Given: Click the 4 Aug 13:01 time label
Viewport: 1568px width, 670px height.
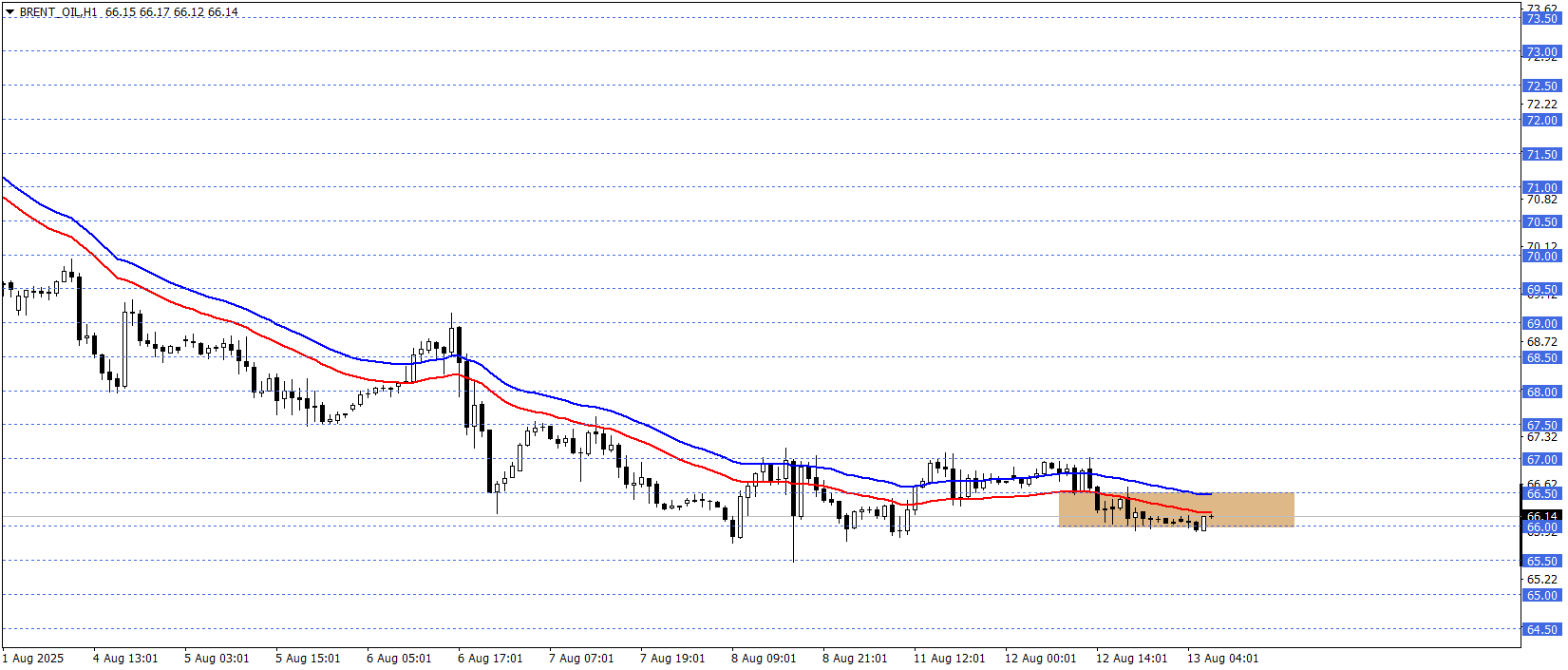Looking at the screenshot, I should point(125,658).
